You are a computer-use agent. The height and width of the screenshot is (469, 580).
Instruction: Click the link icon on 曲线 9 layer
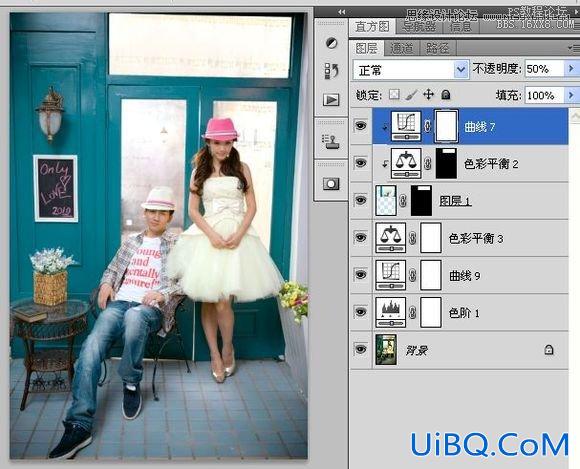[413, 275]
